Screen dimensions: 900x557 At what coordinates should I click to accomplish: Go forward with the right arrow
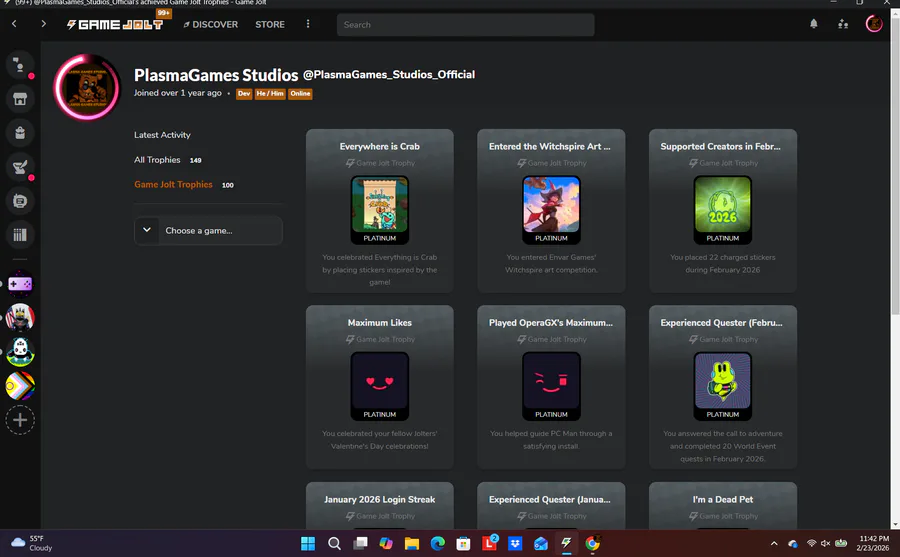coord(43,24)
